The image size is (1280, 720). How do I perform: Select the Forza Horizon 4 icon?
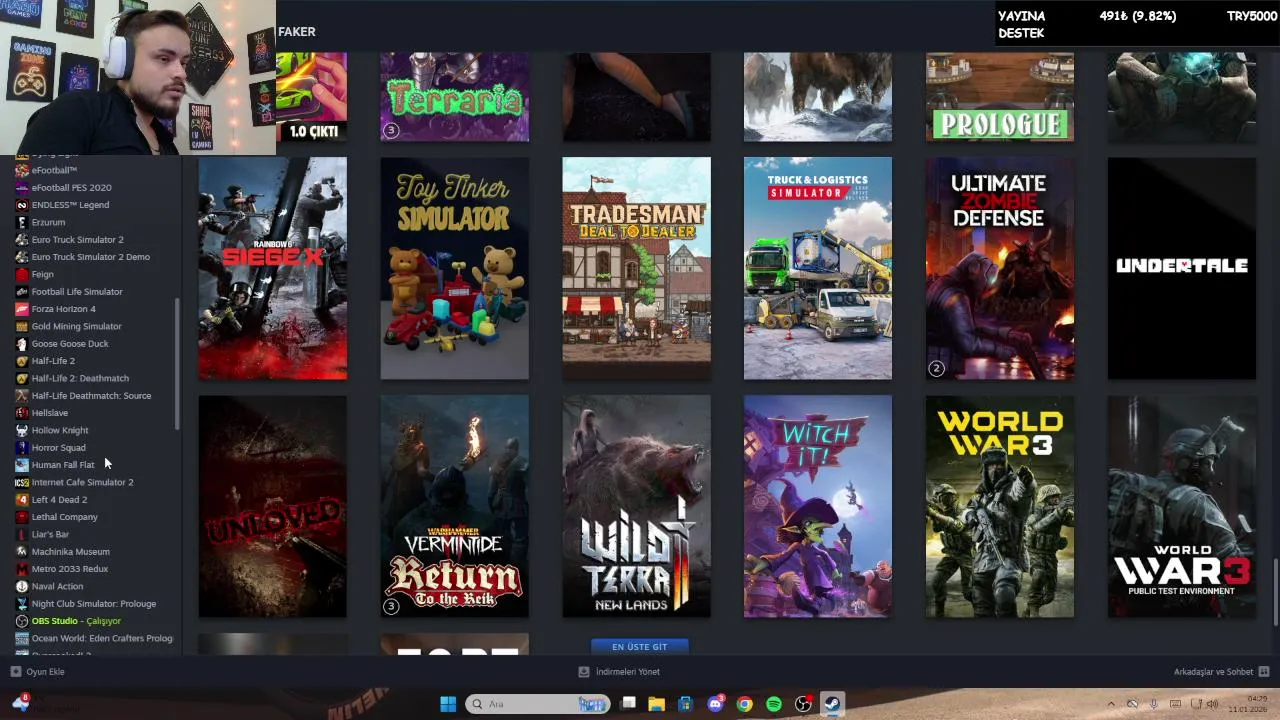coord(22,309)
